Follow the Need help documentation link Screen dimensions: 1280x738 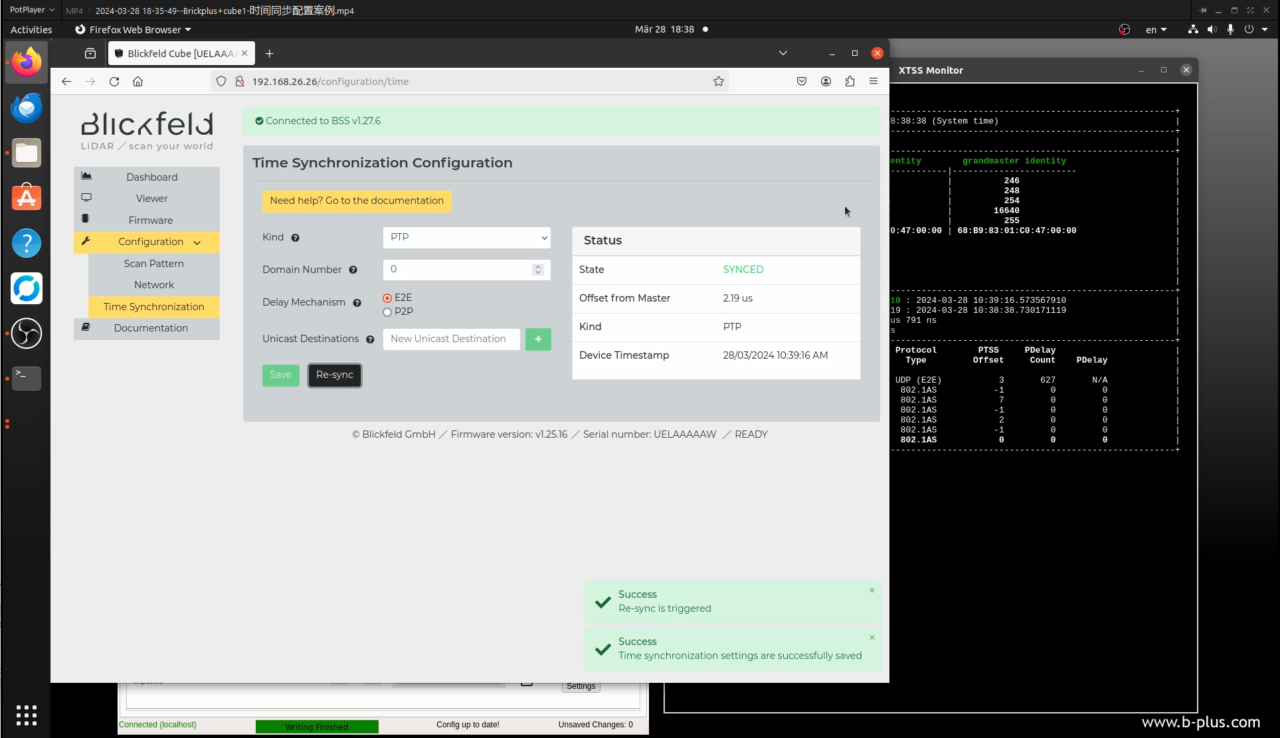(357, 201)
